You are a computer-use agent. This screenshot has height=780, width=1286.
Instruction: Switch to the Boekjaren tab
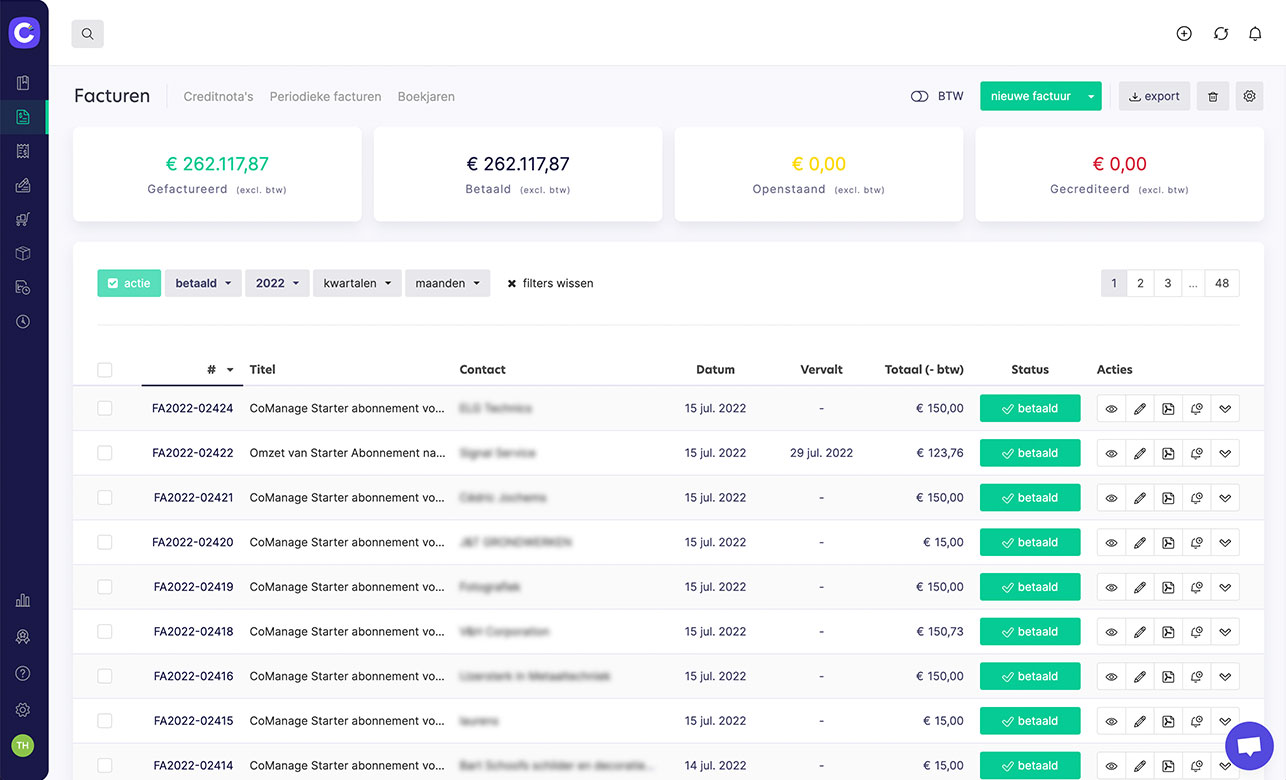(x=426, y=97)
